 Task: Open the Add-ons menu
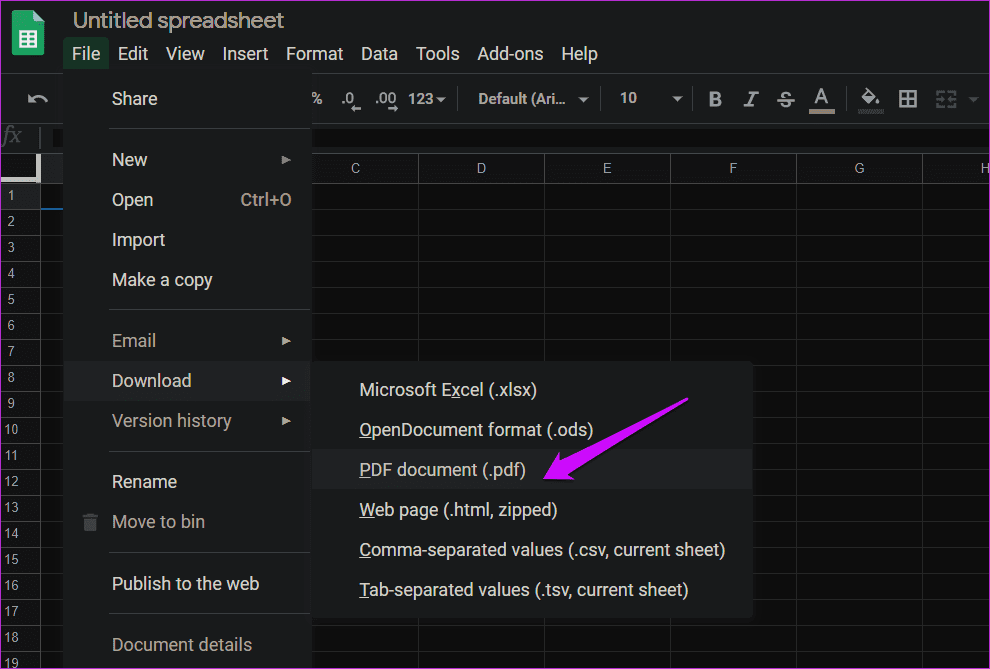click(x=510, y=54)
